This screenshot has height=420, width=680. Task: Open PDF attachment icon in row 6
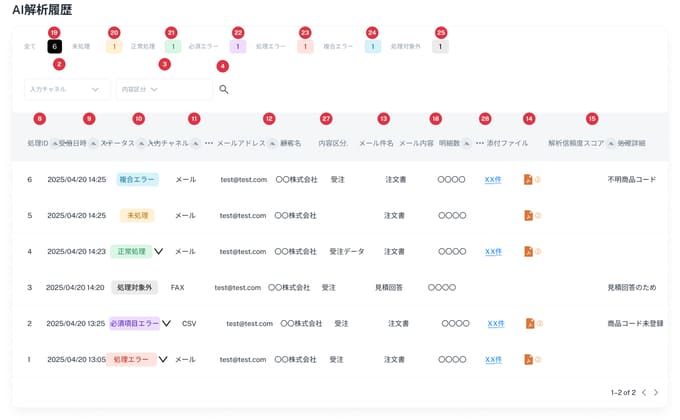tap(528, 180)
